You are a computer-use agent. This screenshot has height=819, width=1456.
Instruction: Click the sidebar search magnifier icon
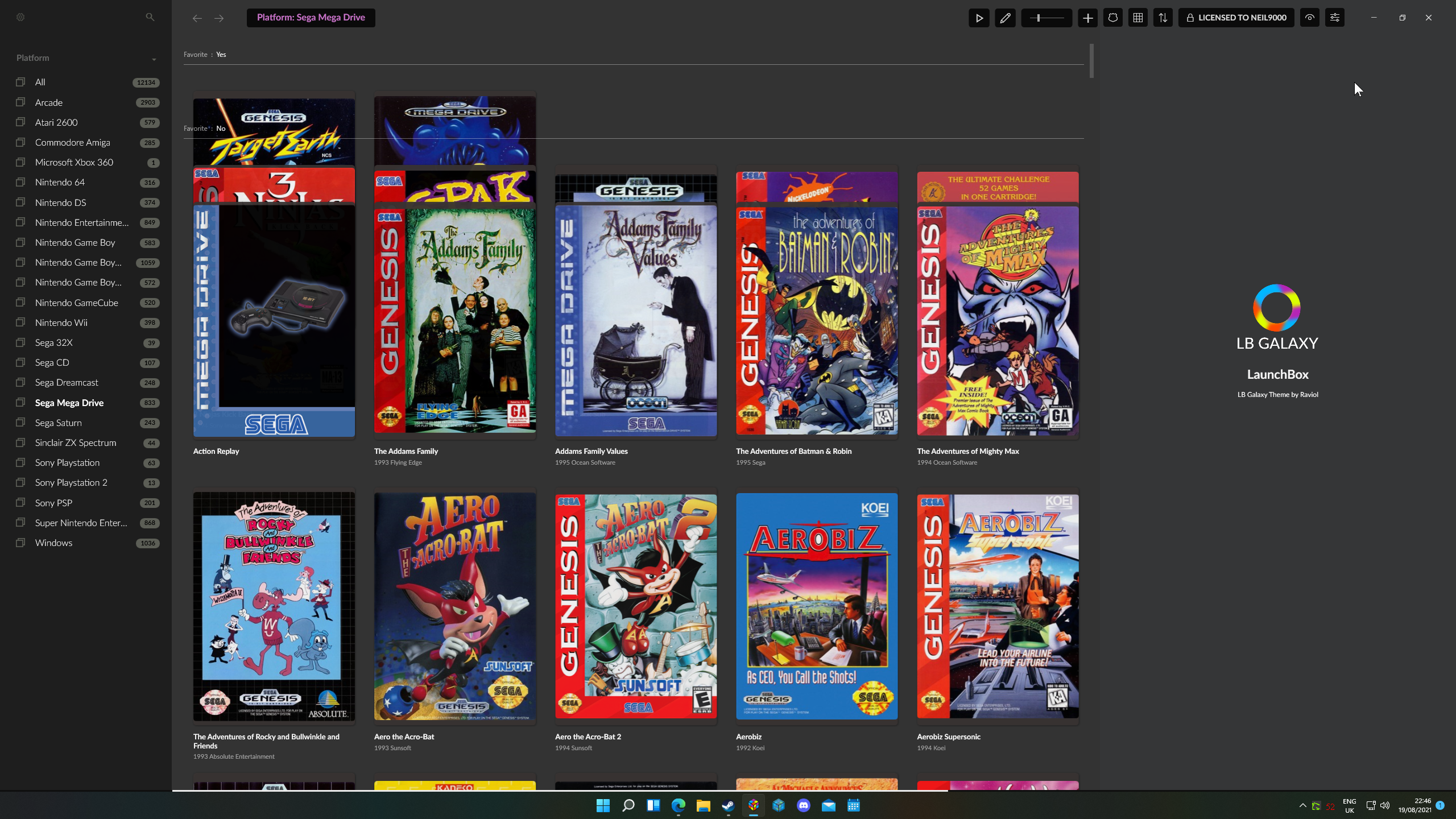tap(150, 17)
